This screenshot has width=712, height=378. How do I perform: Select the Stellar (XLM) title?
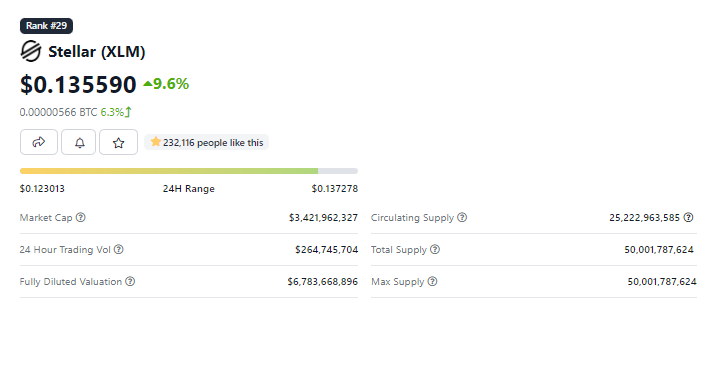(97, 51)
